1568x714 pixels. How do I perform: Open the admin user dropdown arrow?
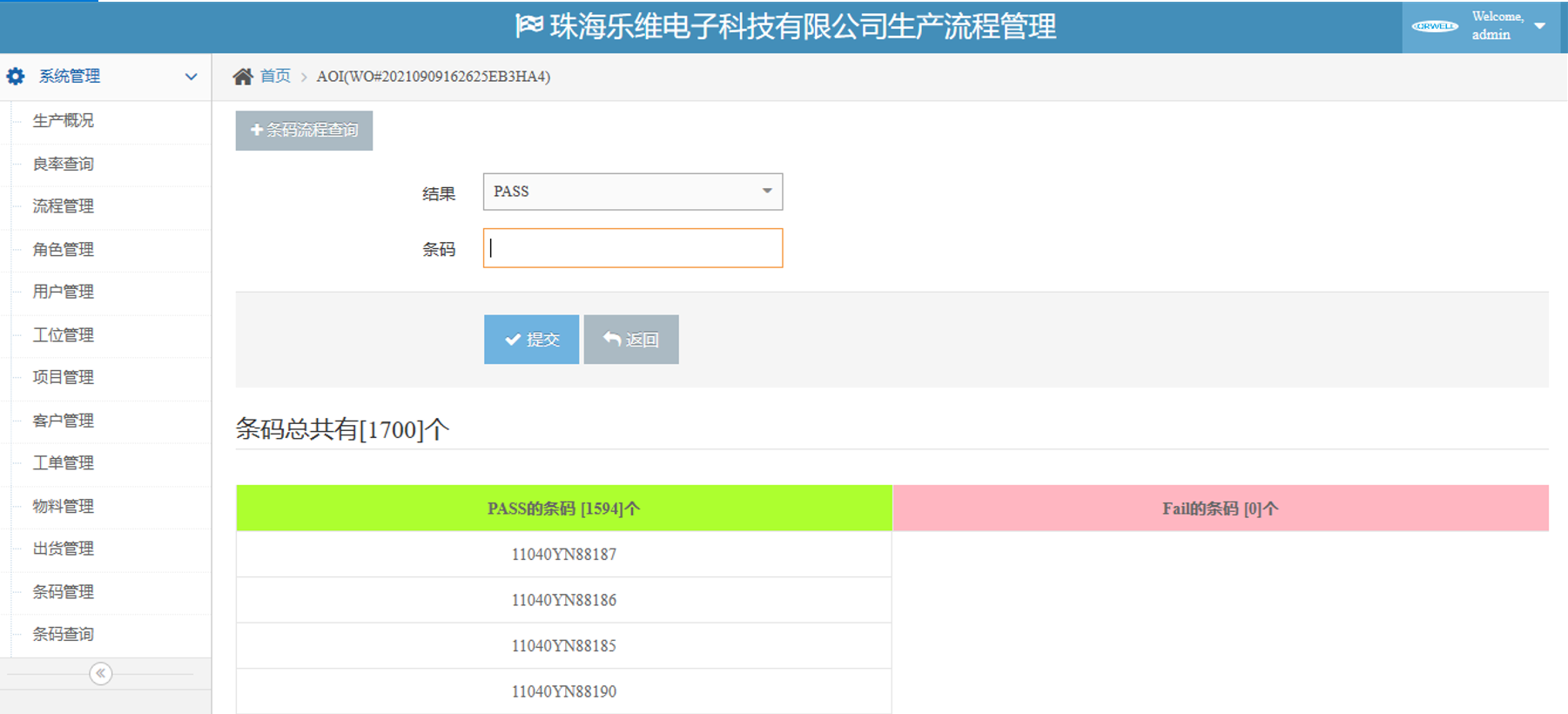tap(1539, 26)
